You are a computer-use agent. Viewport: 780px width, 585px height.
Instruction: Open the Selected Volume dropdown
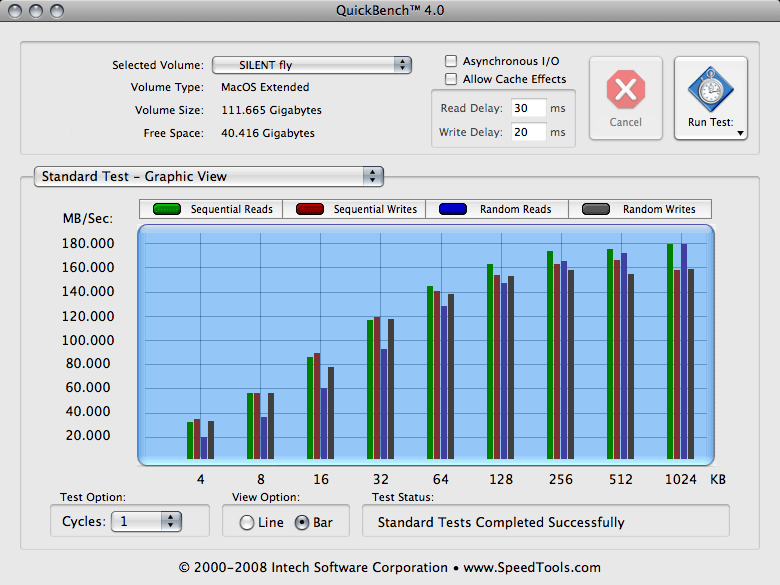pos(310,65)
